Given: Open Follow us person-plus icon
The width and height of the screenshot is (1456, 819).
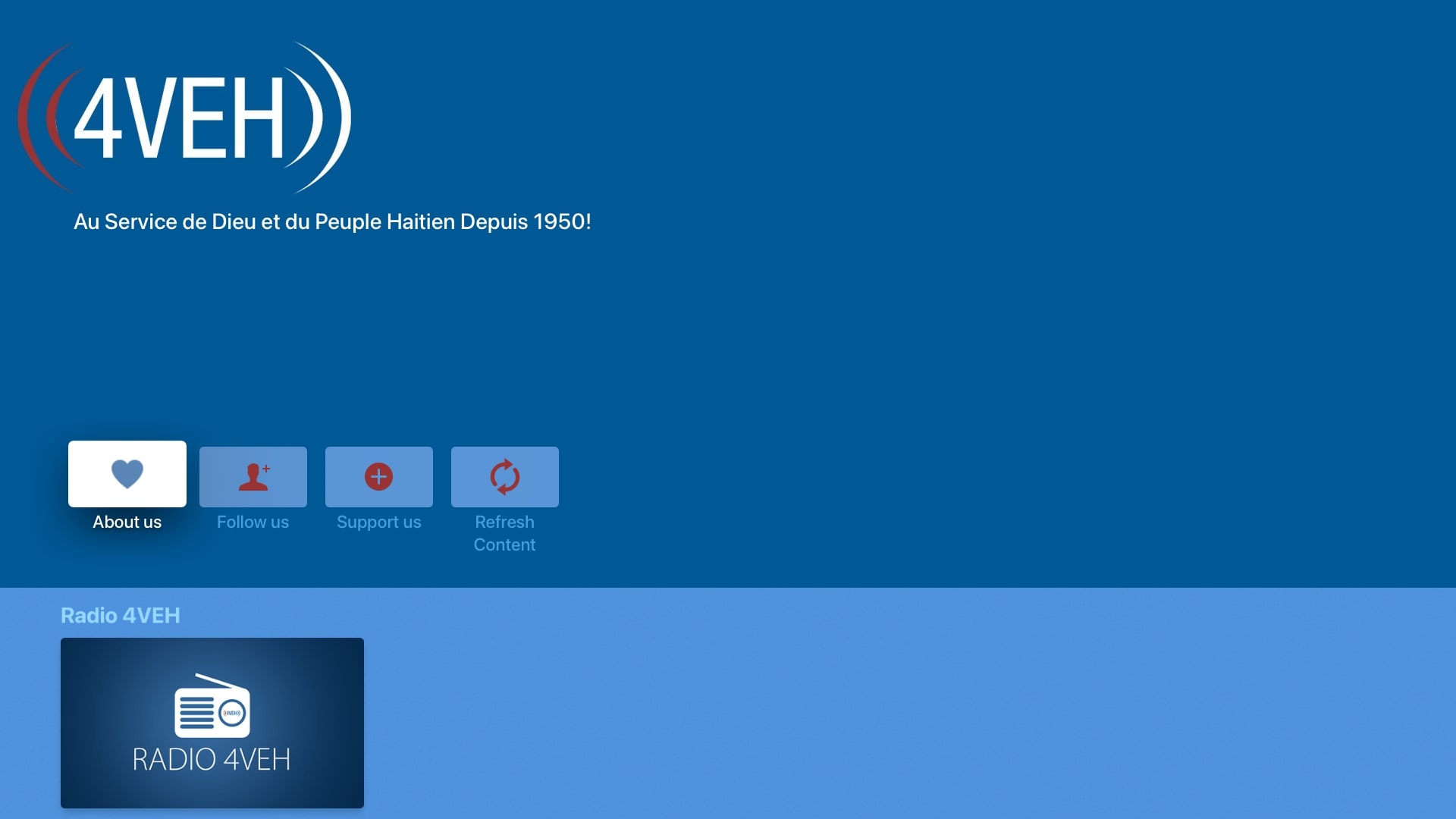Looking at the screenshot, I should pyautogui.click(x=254, y=477).
